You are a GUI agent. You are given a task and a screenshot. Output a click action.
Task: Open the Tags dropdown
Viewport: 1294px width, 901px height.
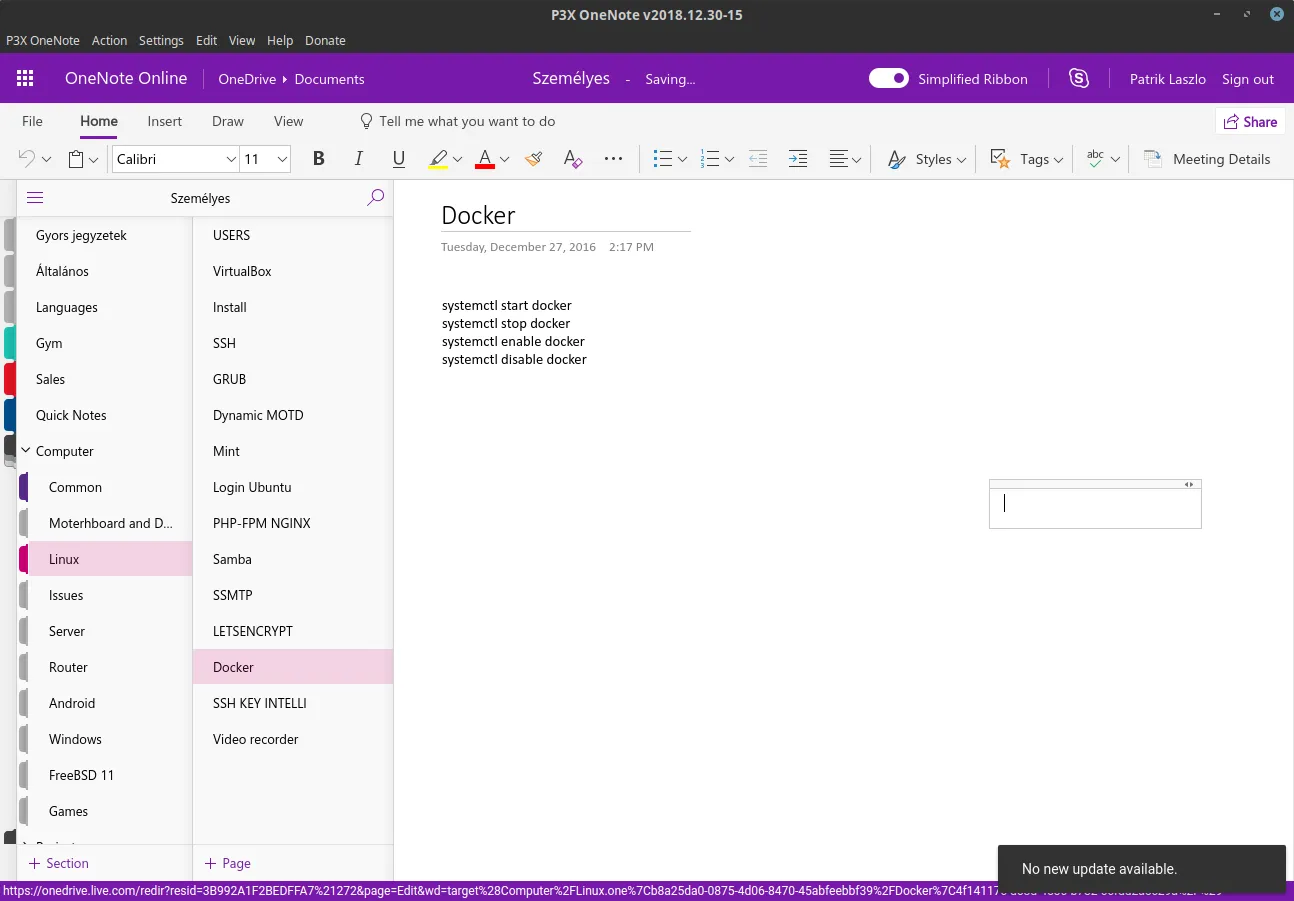1036,158
